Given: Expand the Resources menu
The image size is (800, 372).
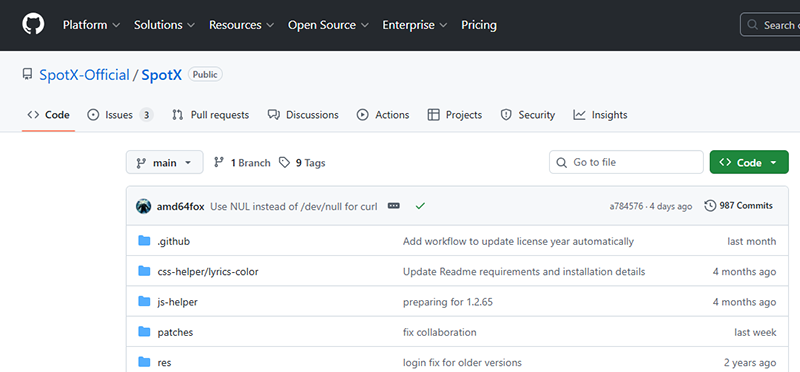Looking at the screenshot, I should (241, 25).
